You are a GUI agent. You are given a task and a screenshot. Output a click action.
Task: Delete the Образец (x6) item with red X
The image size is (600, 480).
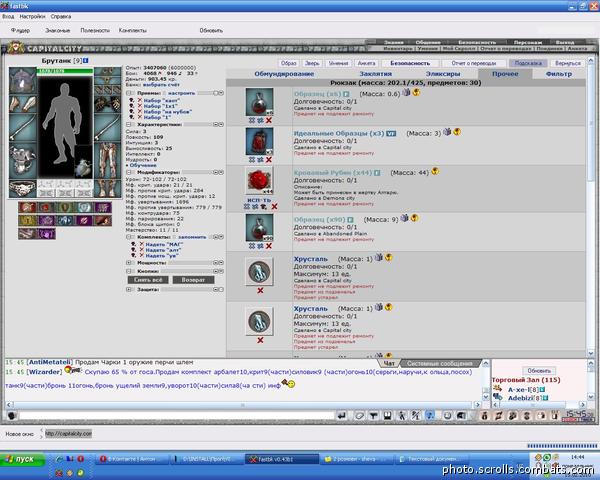[x=269, y=120]
